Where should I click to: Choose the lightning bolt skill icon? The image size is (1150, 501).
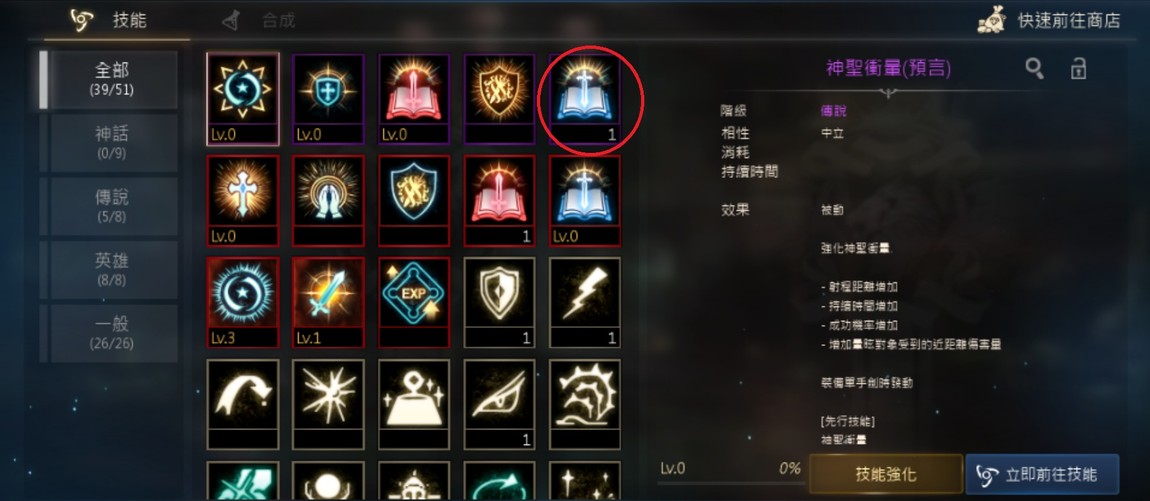[585, 301]
